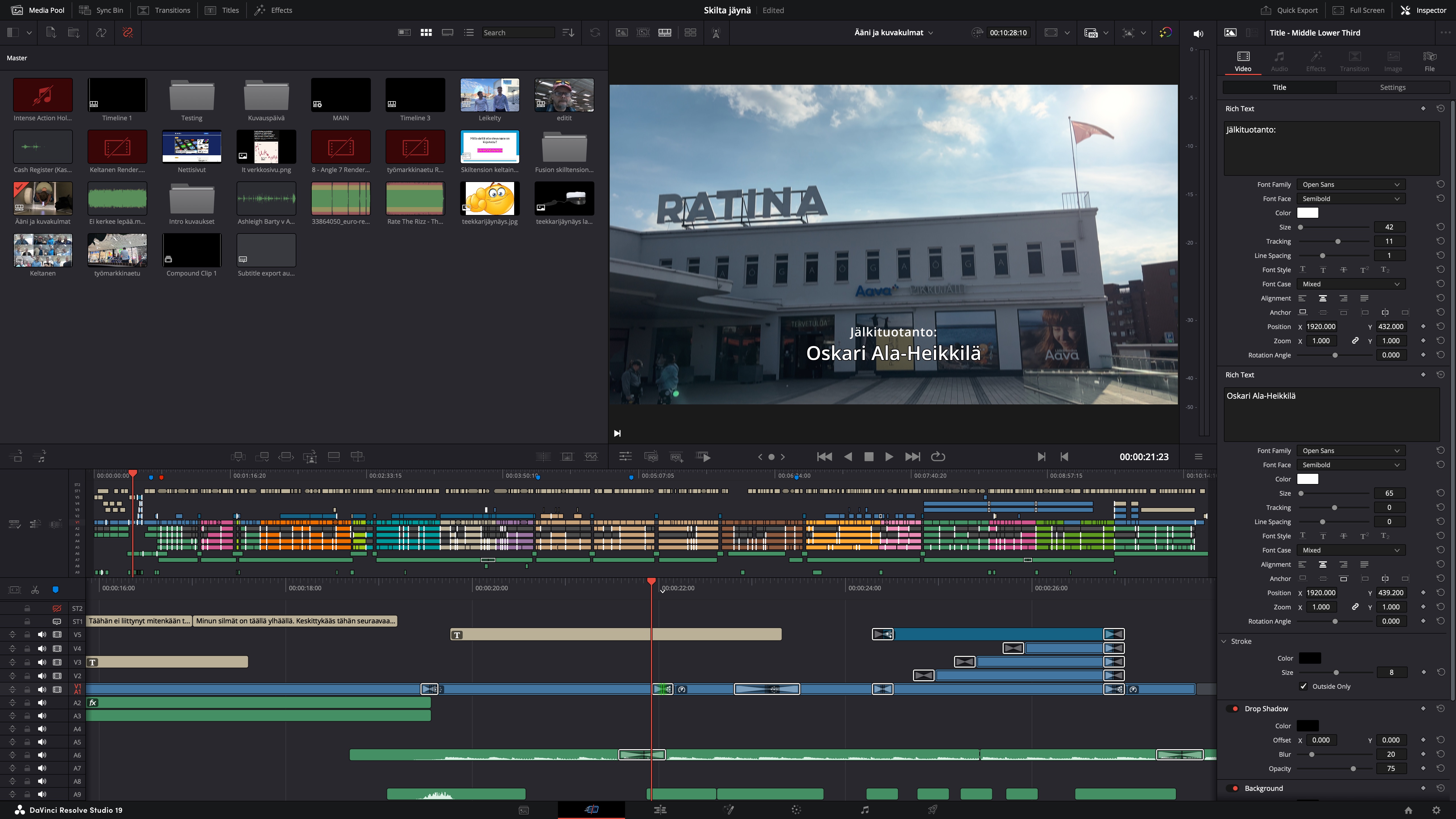1456x819 pixels.
Task: Click the Tracking slider for Jälkituotanto text
Action: pos(1335,242)
